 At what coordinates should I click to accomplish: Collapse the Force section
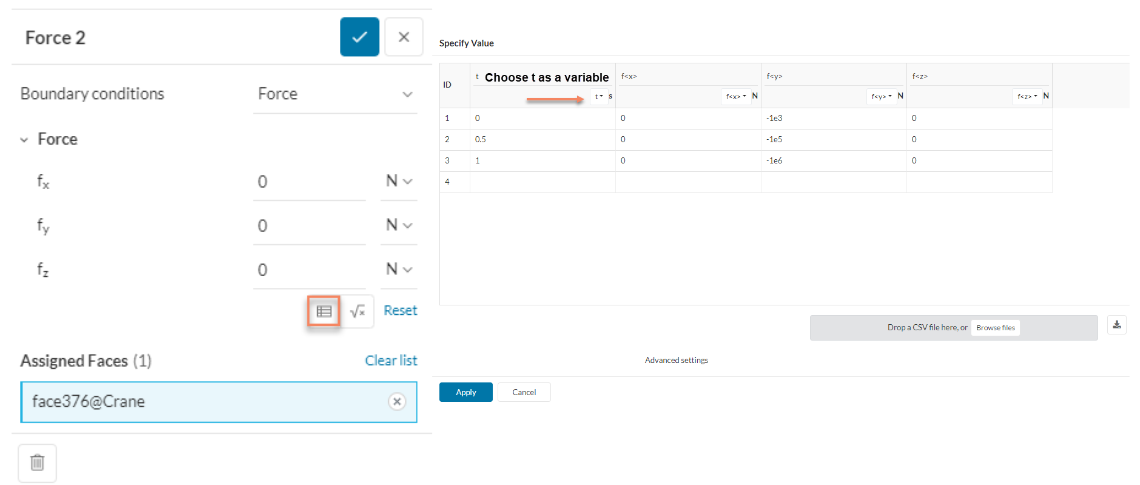(x=24, y=140)
